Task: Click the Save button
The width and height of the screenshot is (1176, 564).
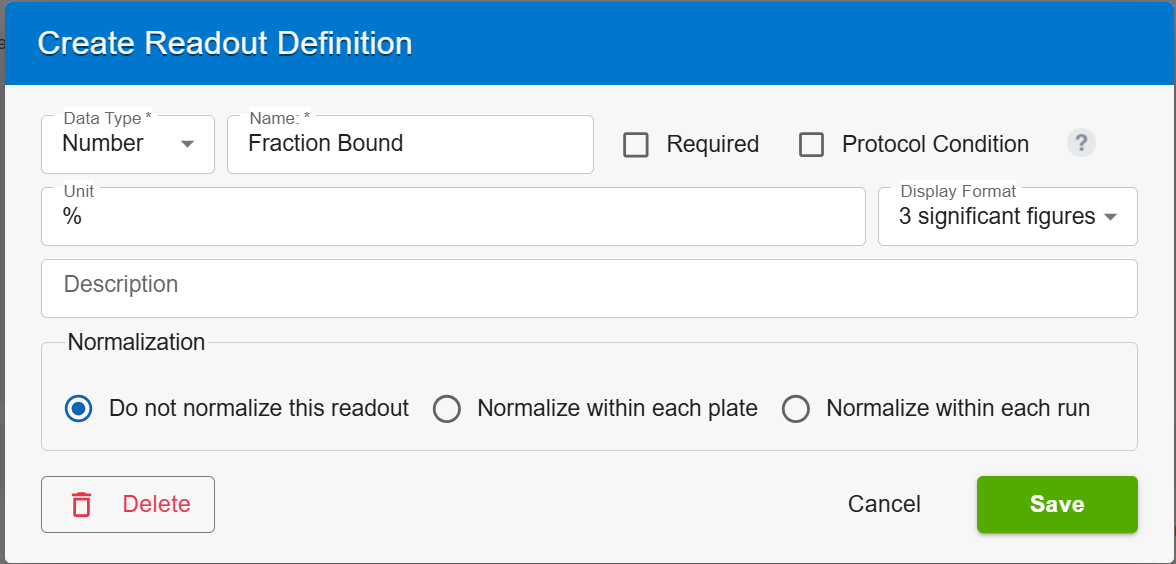Action: pos(1058,504)
